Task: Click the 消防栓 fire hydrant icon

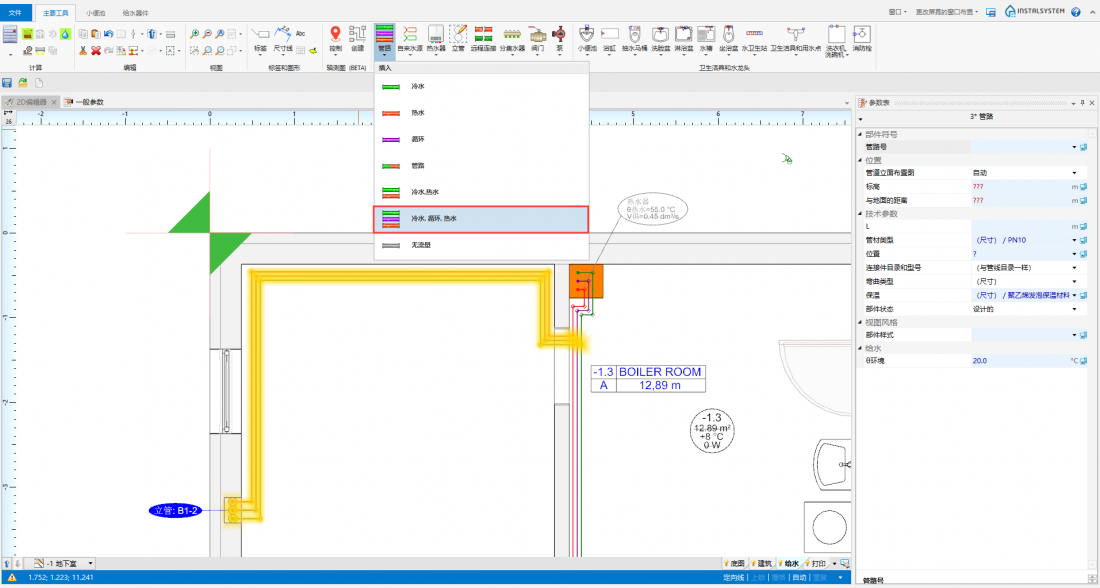Action: pos(861,38)
